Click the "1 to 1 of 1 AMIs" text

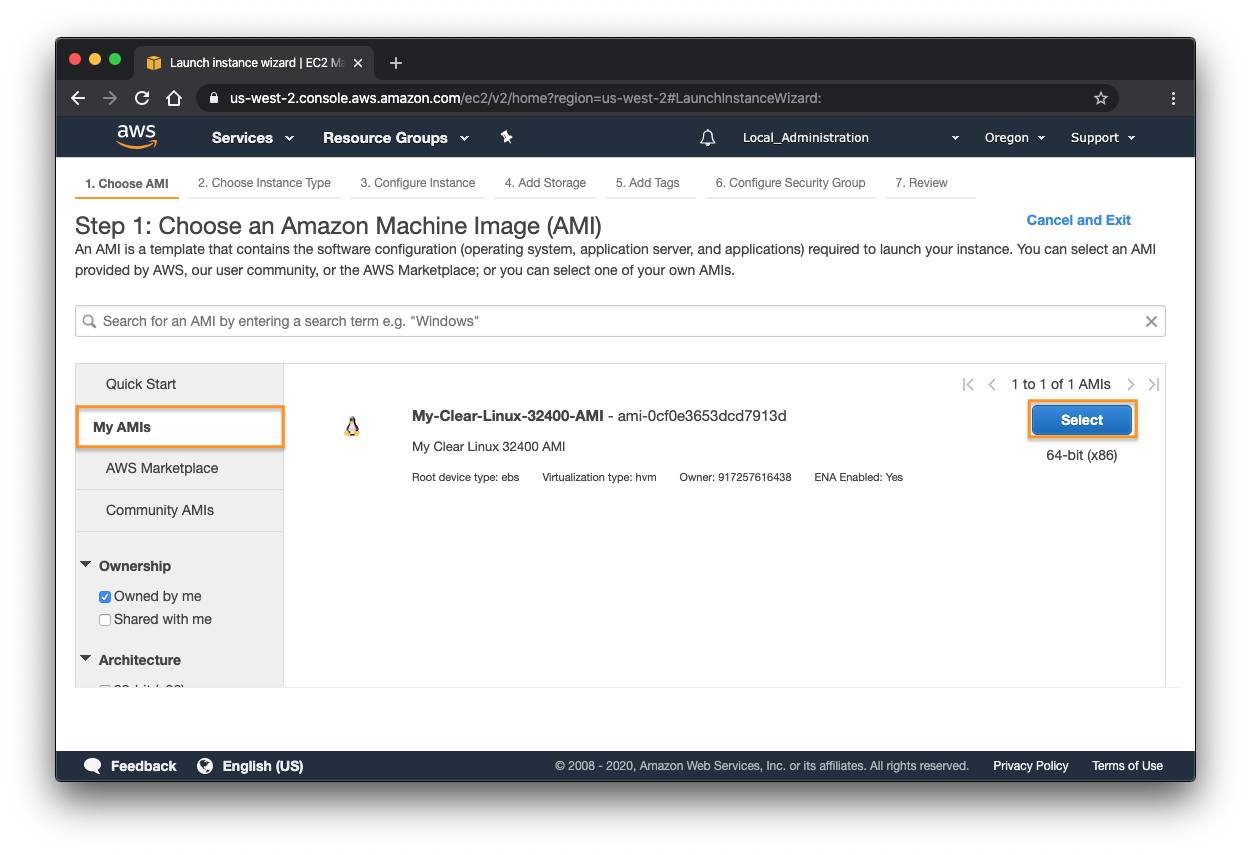click(x=1061, y=384)
